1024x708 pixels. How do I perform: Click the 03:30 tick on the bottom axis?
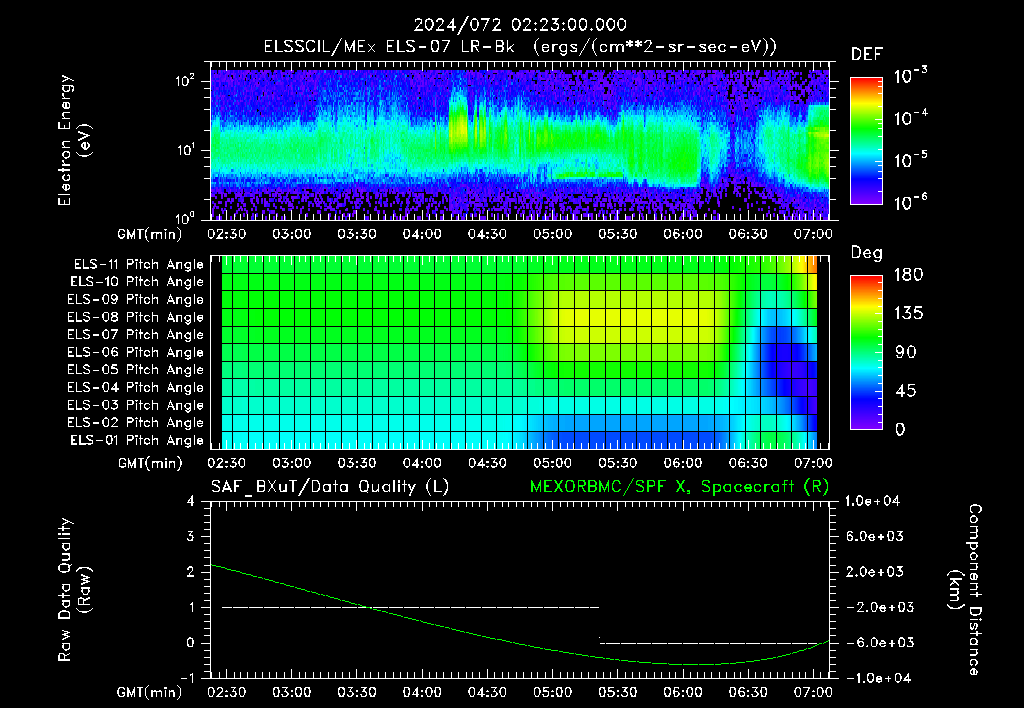click(x=357, y=692)
